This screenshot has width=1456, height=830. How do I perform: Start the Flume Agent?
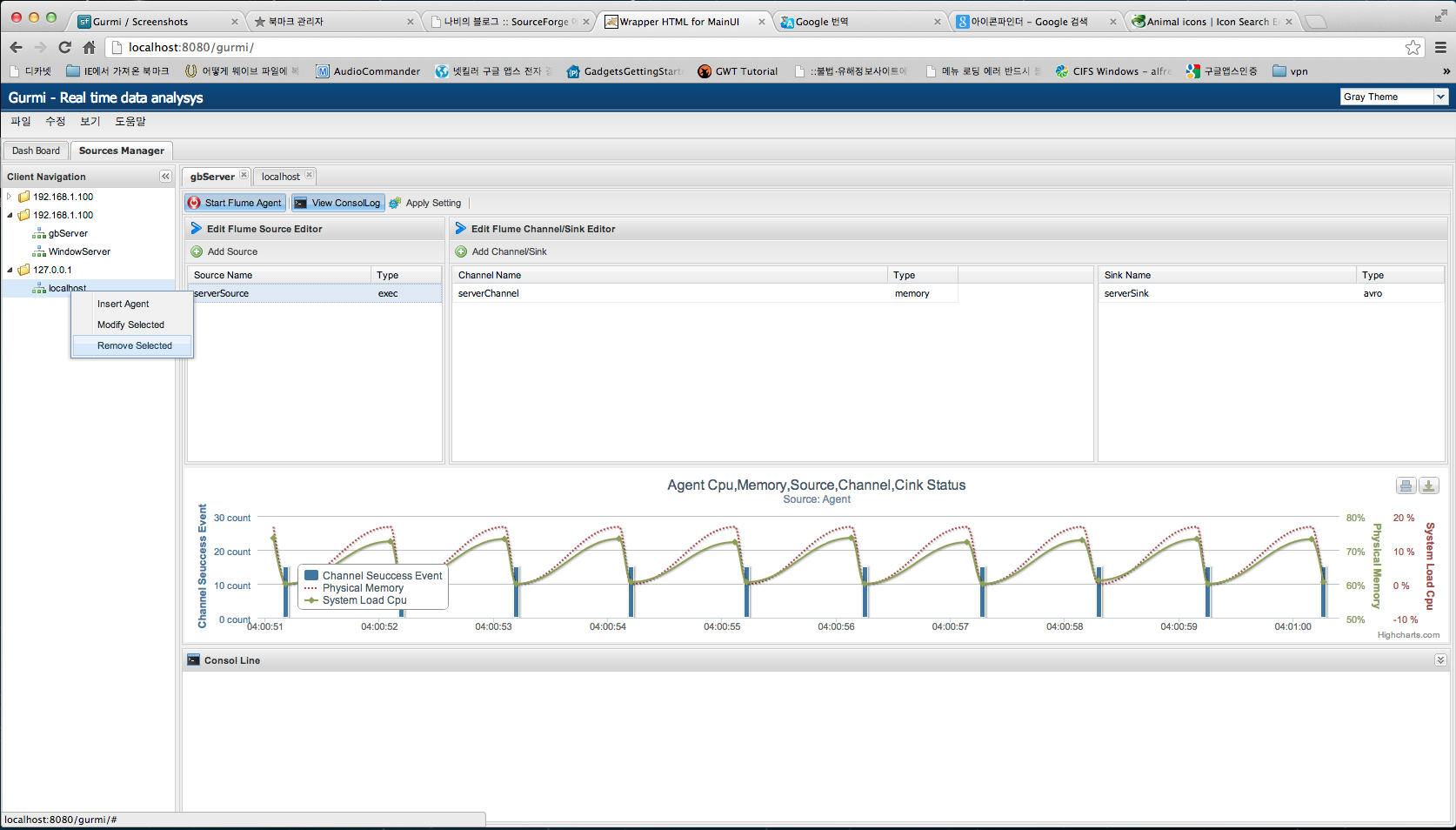(x=234, y=202)
